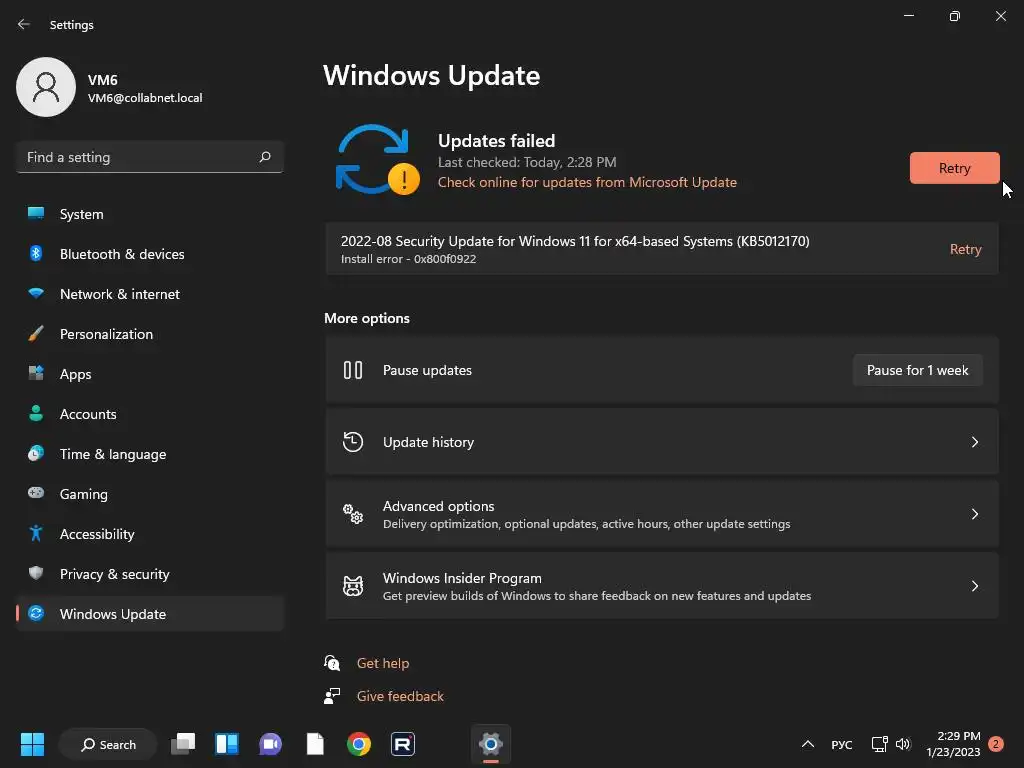The height and width of the screenshot is (768, 1024).
Task: Click the Windows Update sync icon in sidebar
Action: click(36, 613)
